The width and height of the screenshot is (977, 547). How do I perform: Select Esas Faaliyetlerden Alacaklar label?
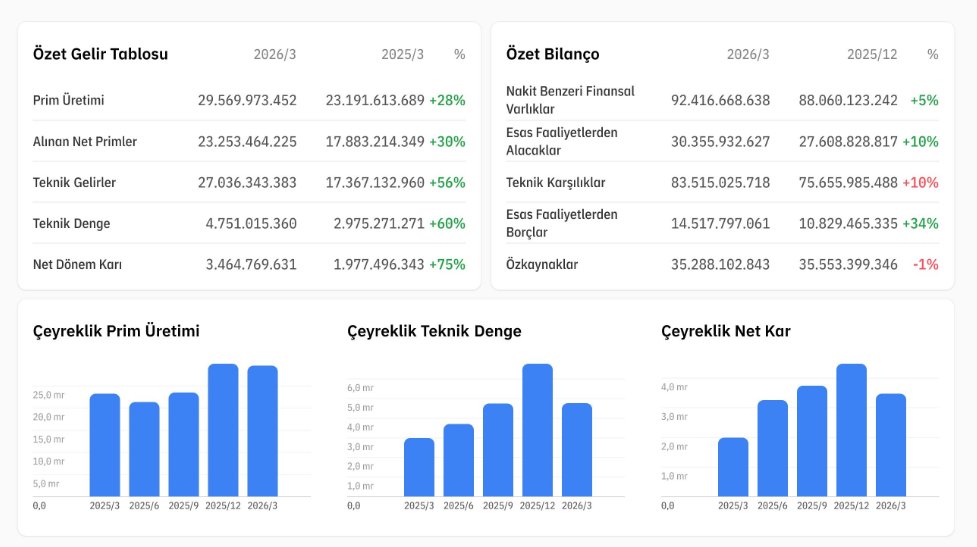click(561, 141)
